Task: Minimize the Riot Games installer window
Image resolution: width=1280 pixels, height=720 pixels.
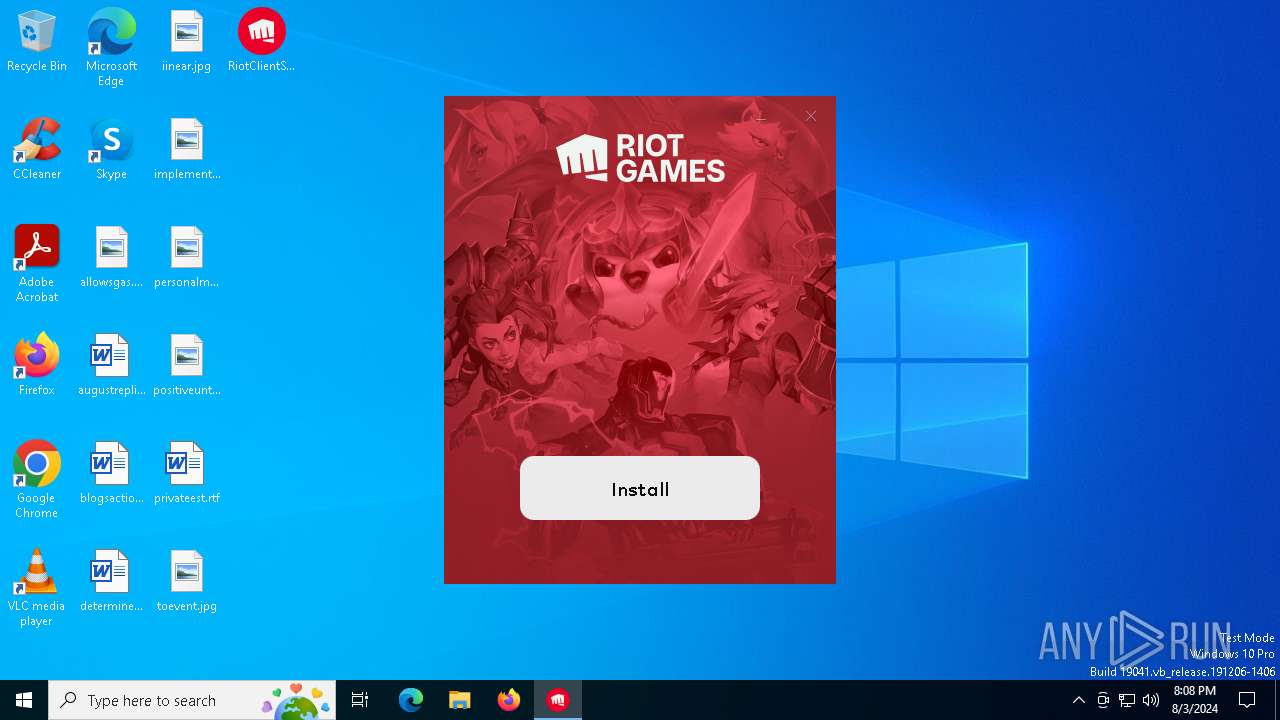Action: (760, 117)
